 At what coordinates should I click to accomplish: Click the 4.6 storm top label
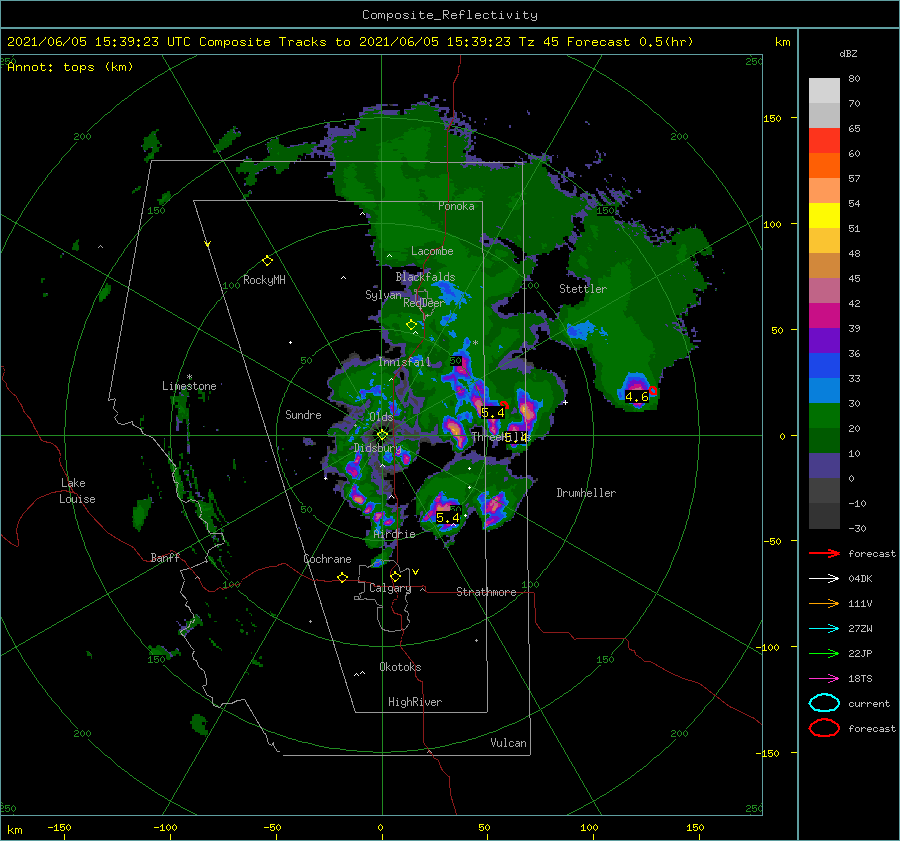637,397
